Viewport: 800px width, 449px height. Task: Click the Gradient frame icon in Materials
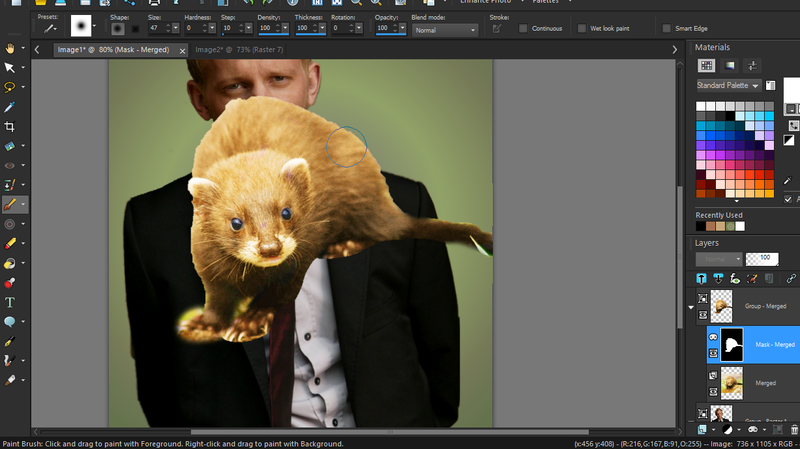pos(730,65)
